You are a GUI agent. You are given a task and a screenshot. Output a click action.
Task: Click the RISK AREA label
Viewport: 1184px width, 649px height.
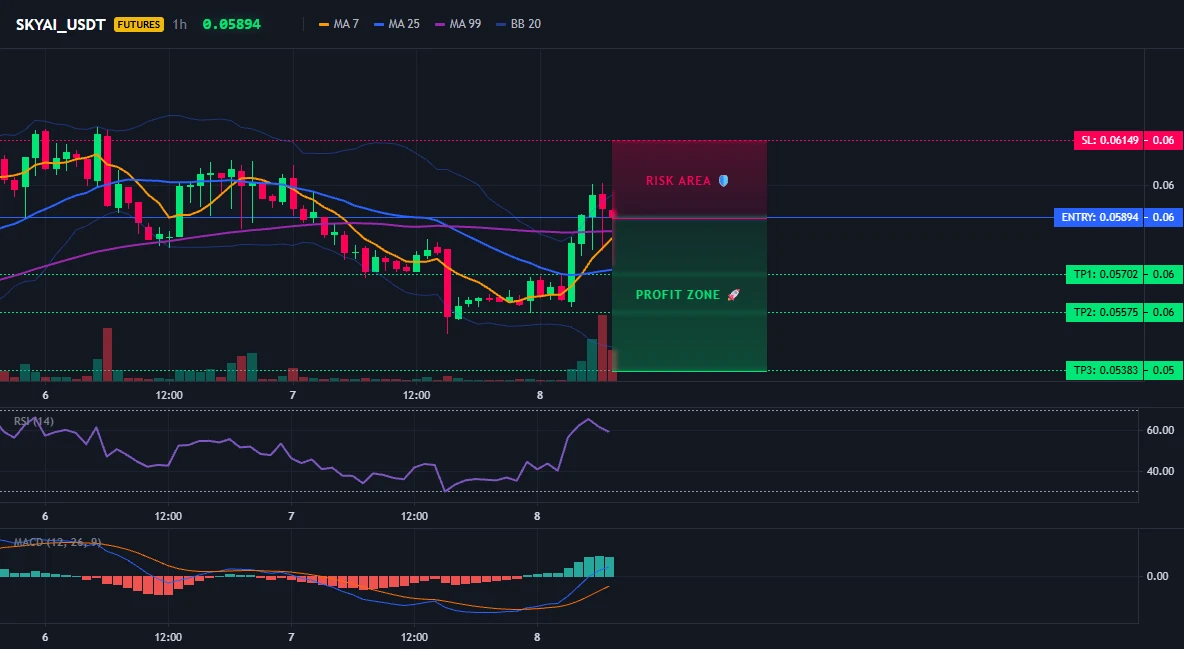click(x=678, y=181)
